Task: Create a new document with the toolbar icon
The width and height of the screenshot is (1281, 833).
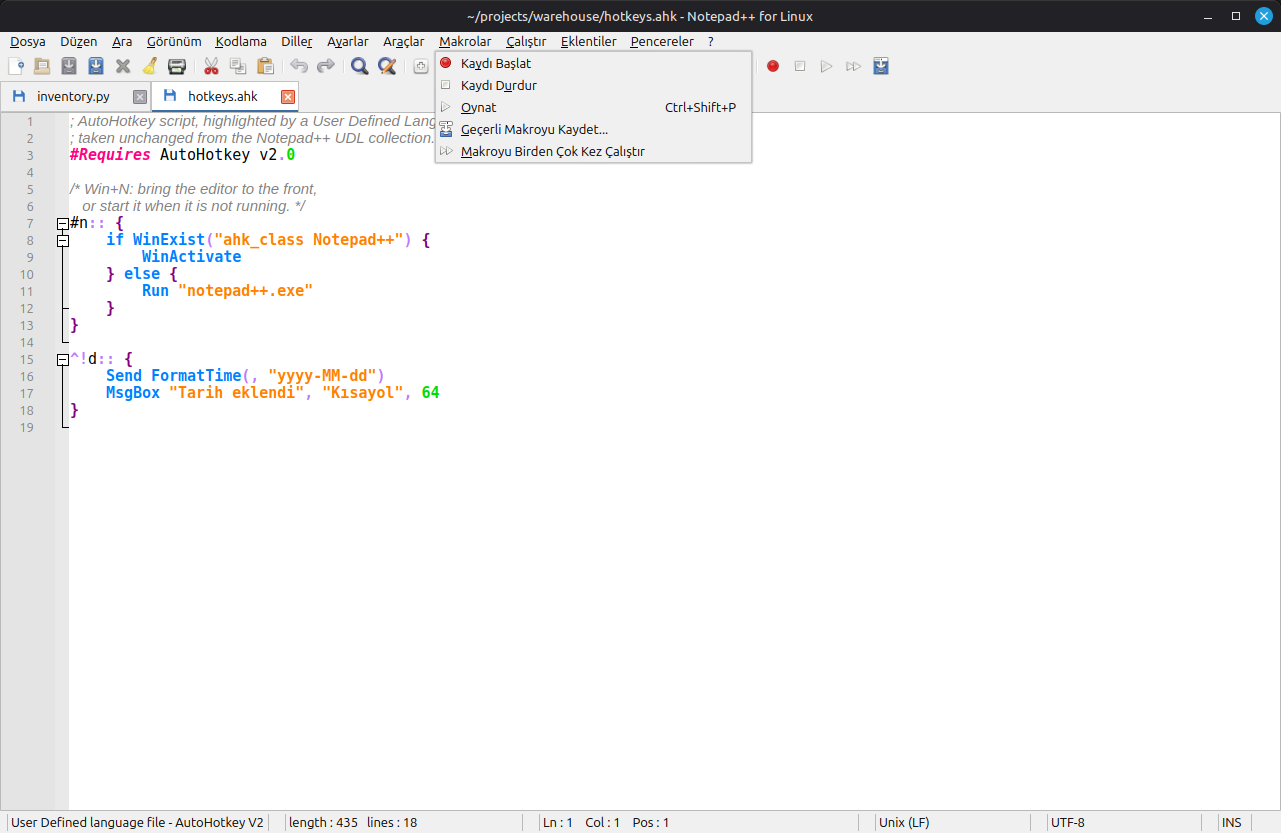Action: 16,66
